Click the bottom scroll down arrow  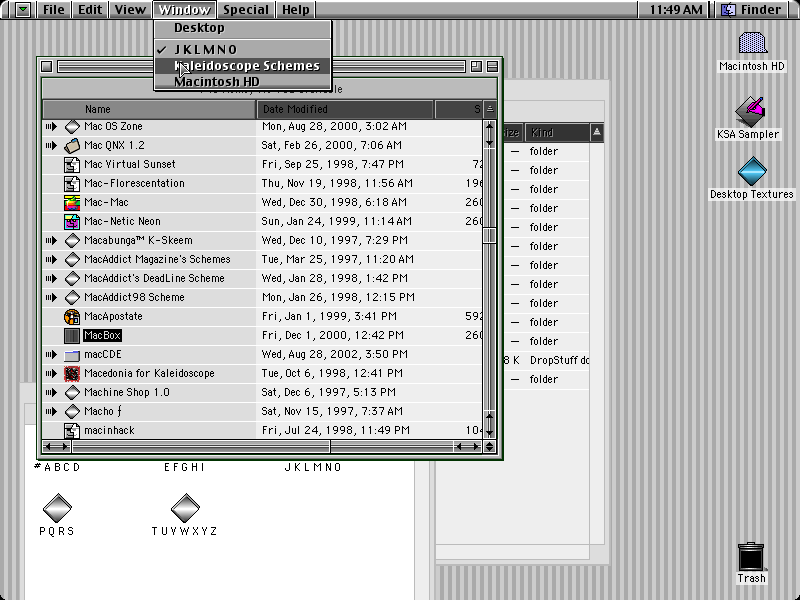490,433
